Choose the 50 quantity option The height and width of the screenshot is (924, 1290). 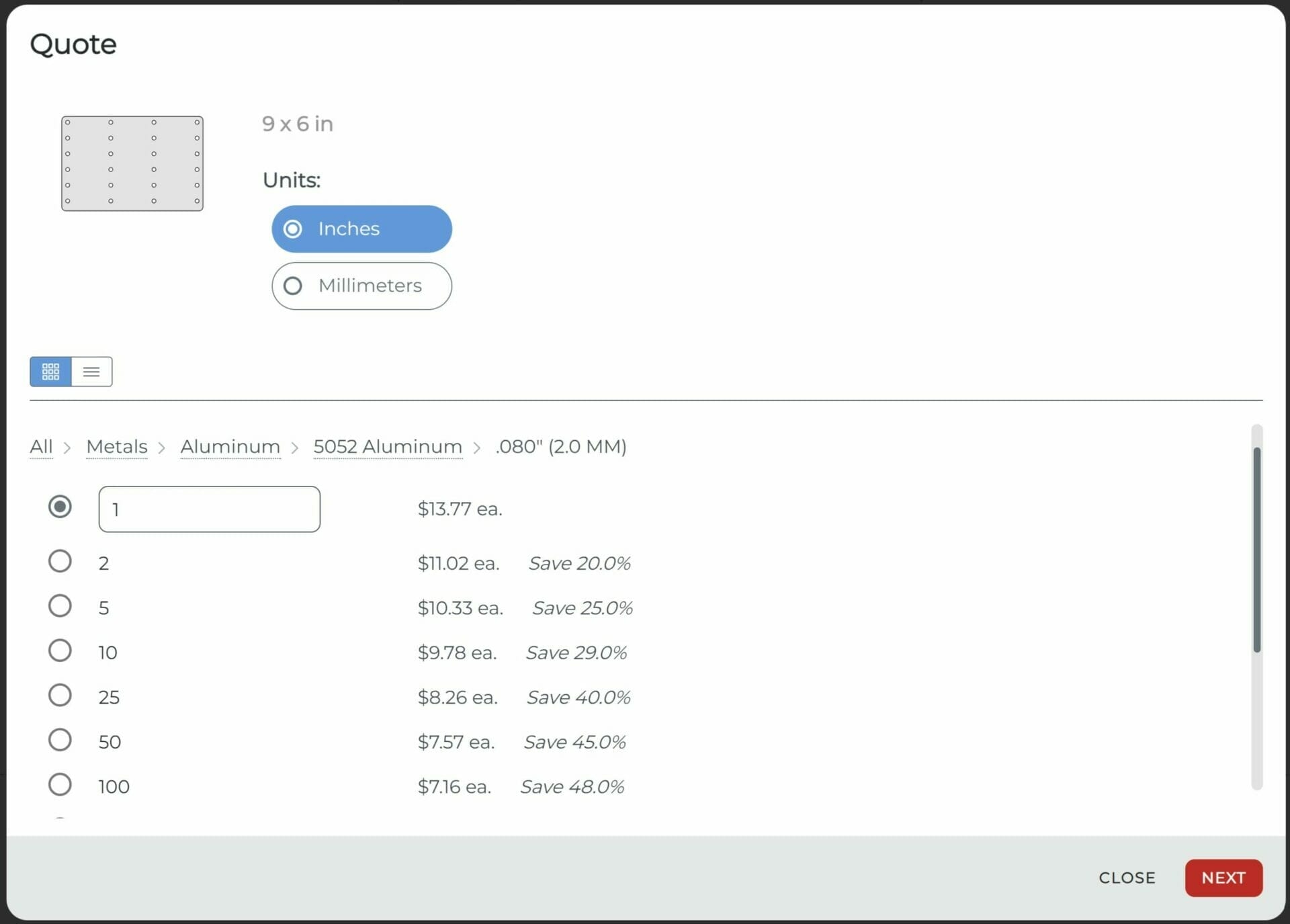[60, 740]
